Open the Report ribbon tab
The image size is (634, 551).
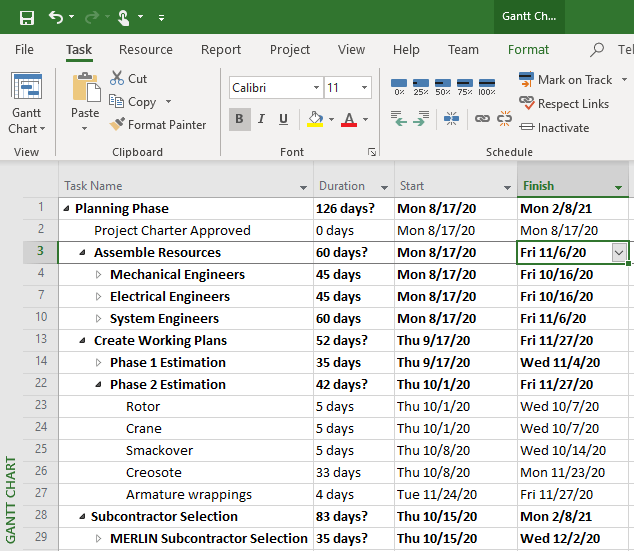click(221, 50)
